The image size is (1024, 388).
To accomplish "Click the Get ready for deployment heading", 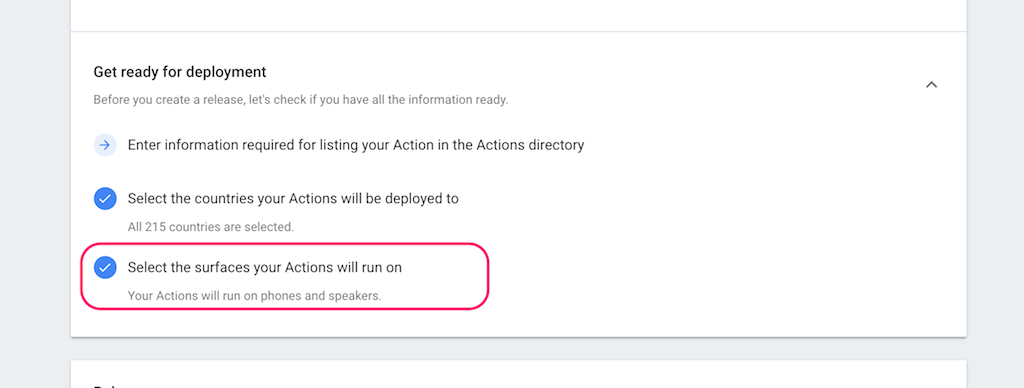I will tap(180, 72).
